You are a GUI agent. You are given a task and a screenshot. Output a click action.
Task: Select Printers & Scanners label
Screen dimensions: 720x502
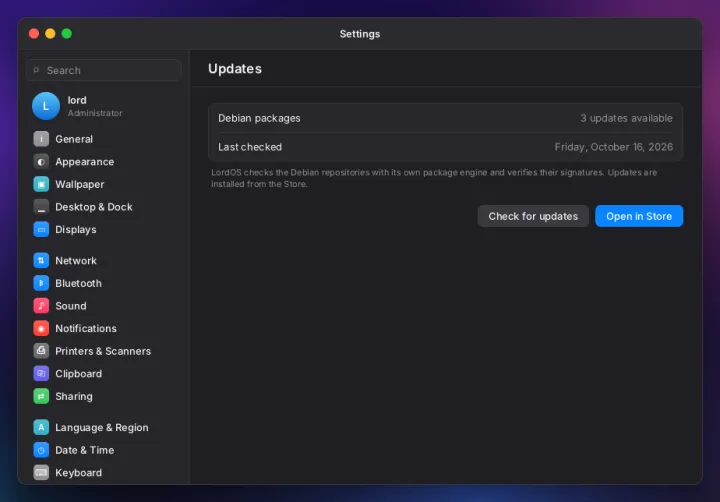coord(103,351)
